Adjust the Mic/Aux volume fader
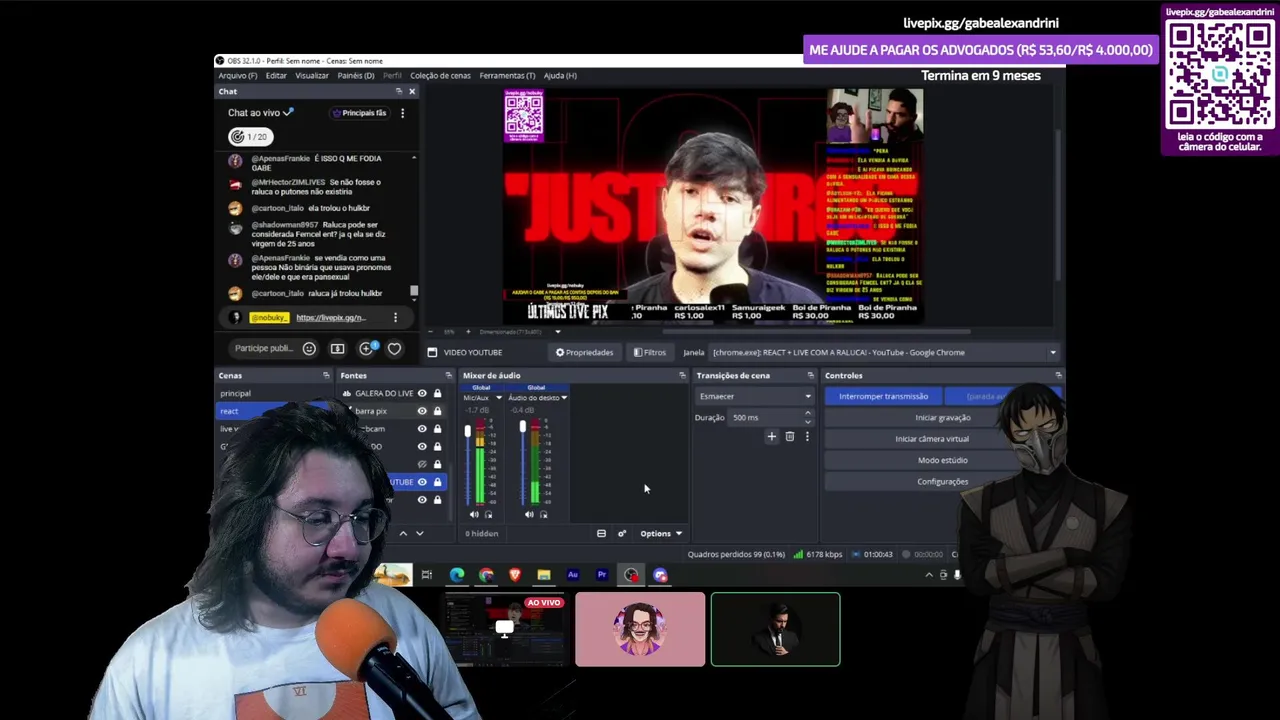The image size is (1280, 720). [x=467, y=431]
